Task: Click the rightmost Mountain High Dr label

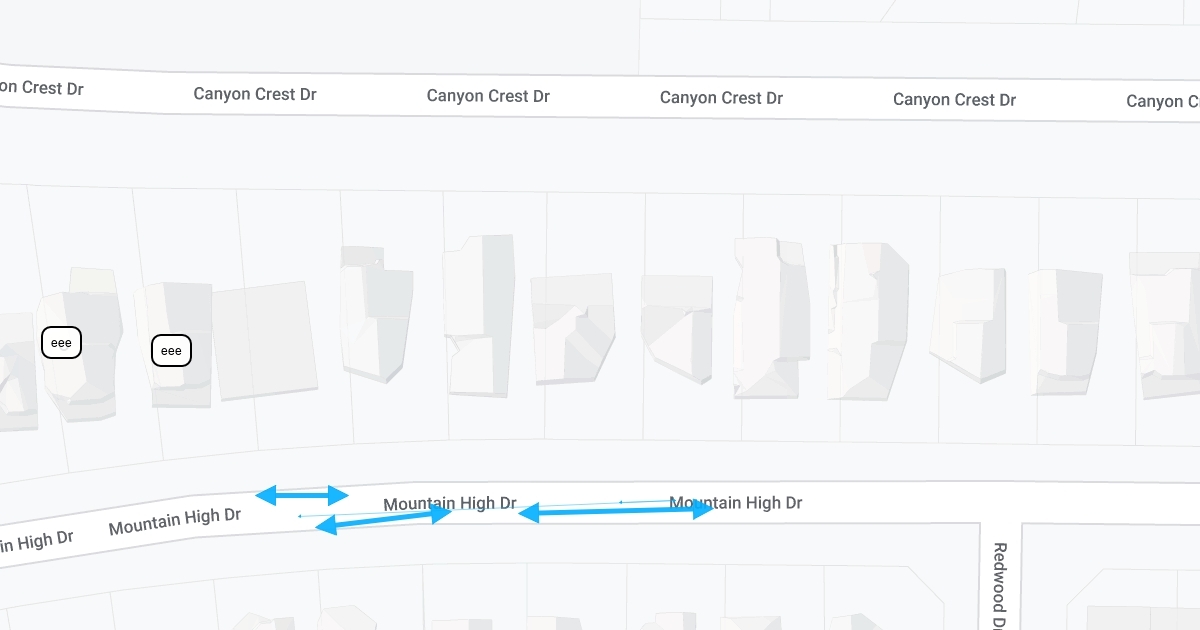Action: click(x=735, y=503)
